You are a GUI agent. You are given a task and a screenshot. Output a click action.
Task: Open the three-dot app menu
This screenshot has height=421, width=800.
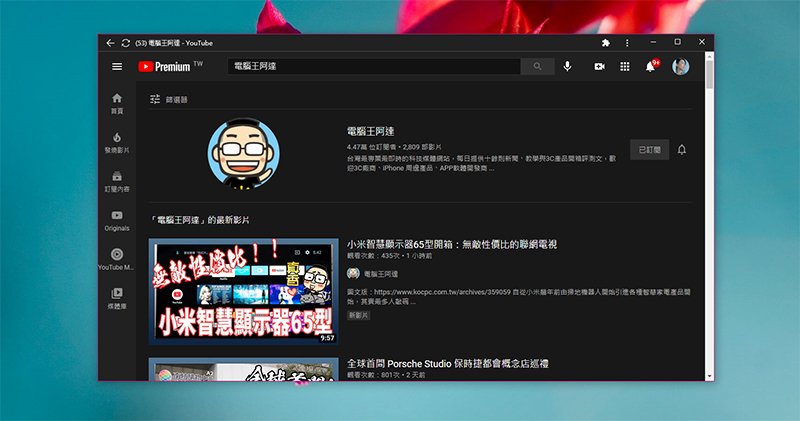click(x=627, y=43)
